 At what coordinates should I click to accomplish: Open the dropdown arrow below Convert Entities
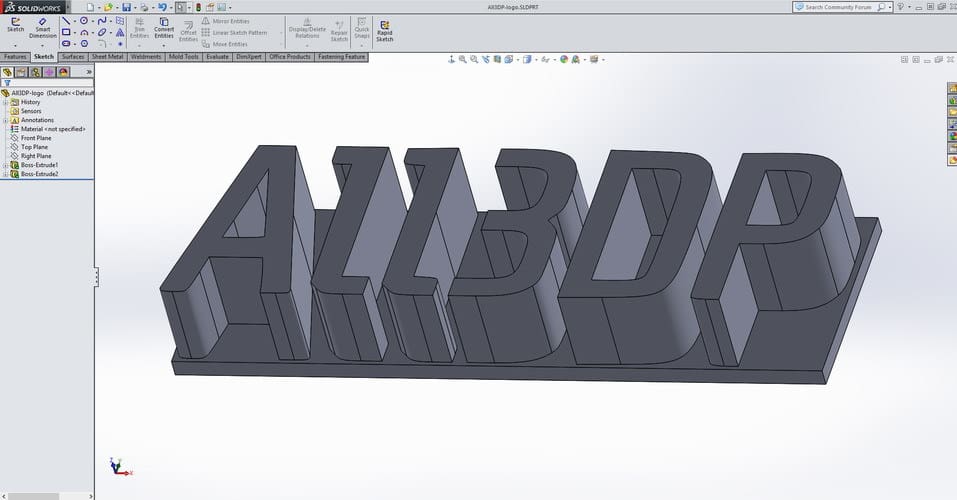pos(164,46)
